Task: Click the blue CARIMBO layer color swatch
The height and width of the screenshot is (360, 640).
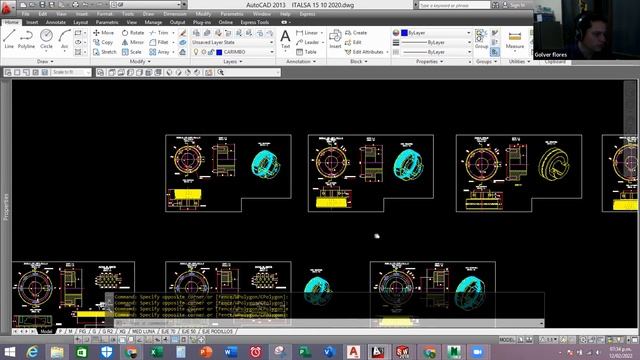Action: (219, 52)
